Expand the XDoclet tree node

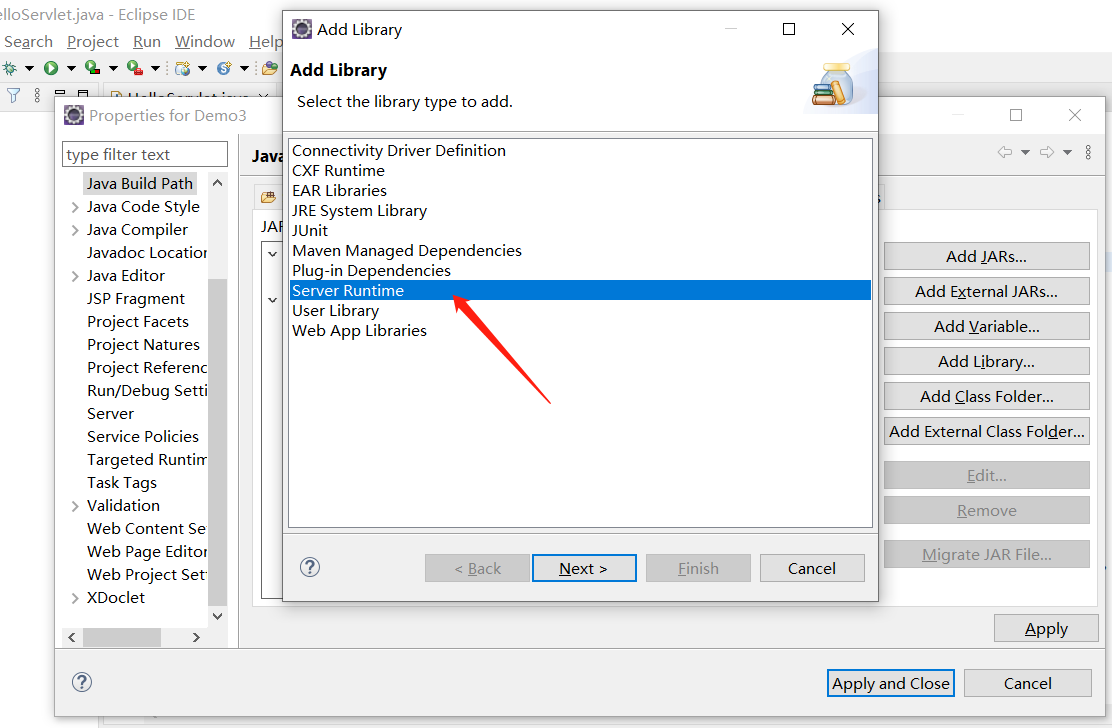point(75,598)
